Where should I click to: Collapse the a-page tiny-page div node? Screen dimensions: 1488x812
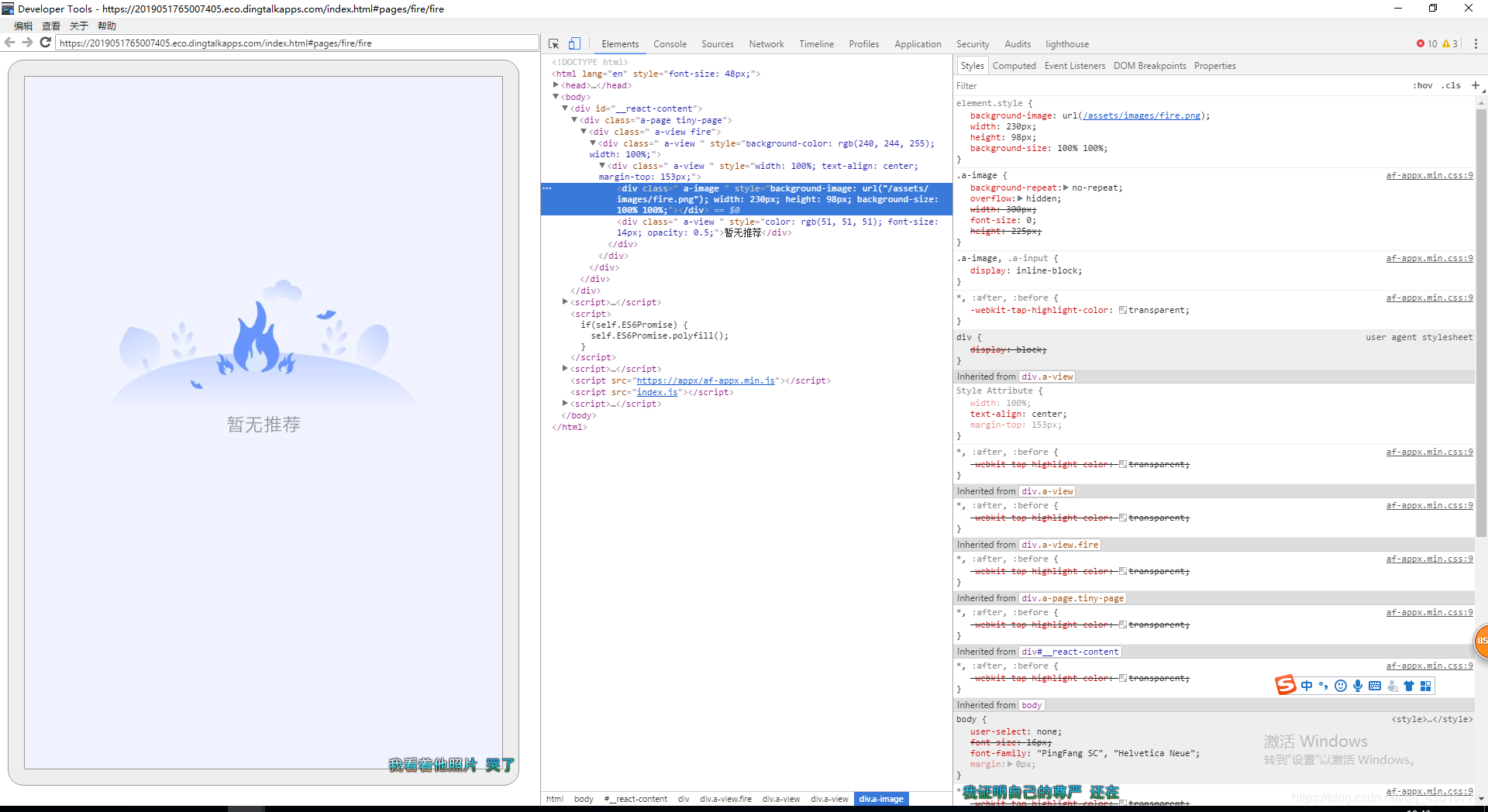tap(574, 120)
